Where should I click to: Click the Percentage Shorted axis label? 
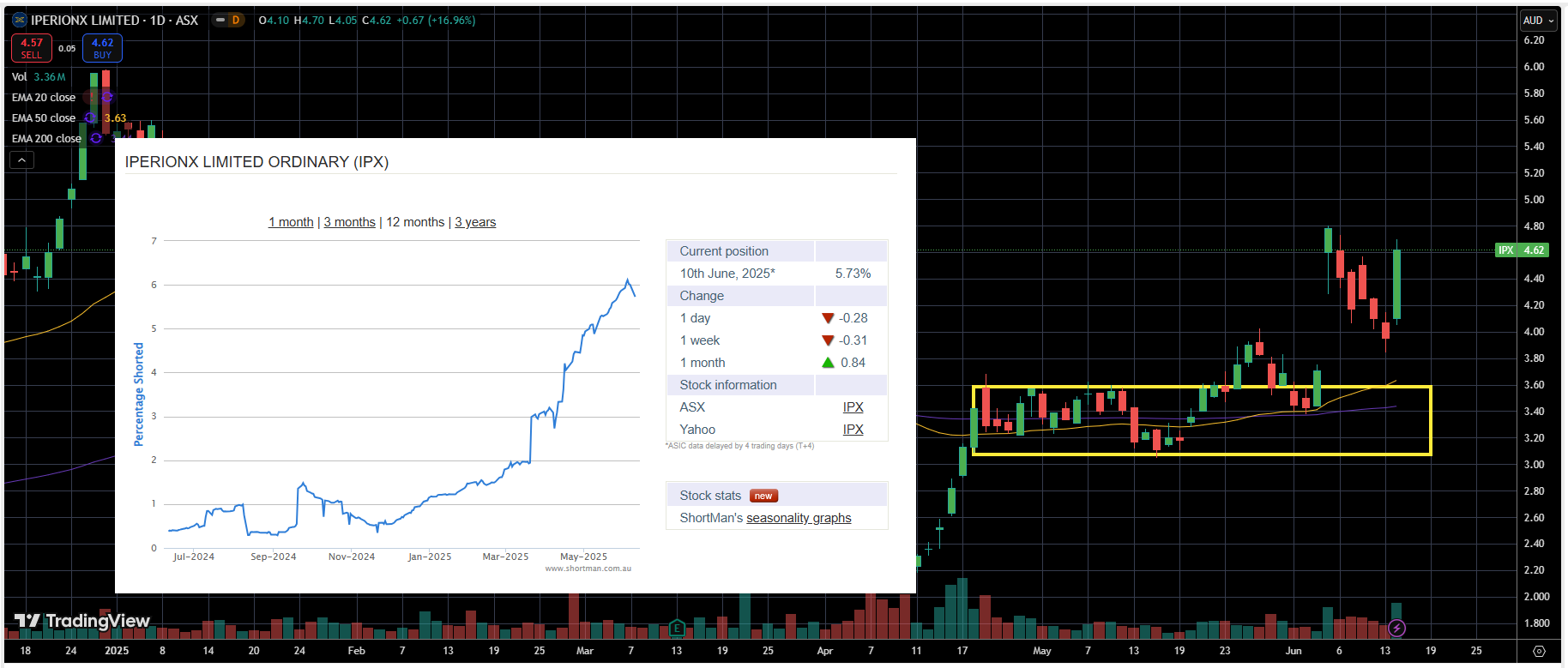click(138, 394)
